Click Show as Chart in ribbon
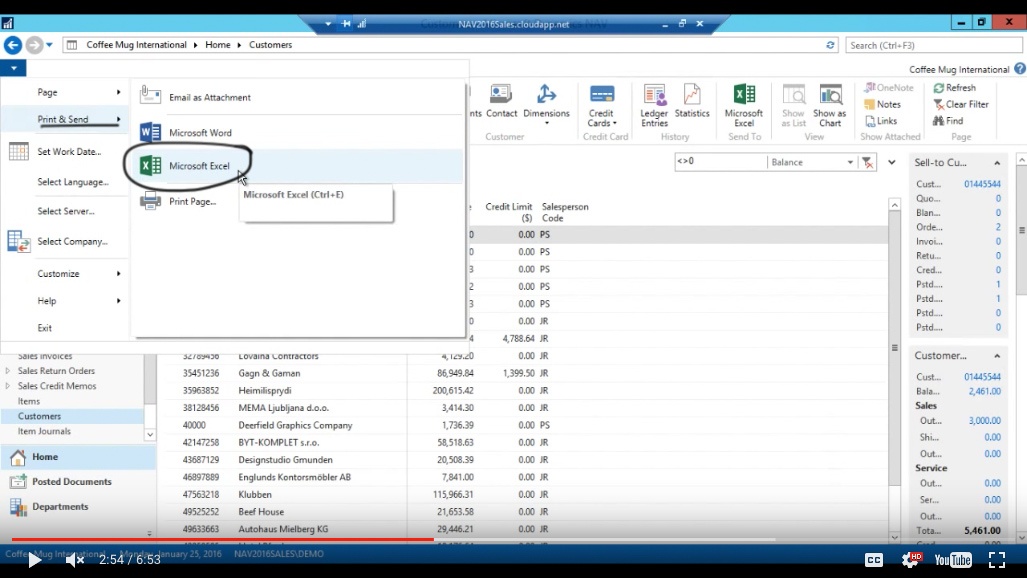Screen dimensions: 1027x578 click(830, 106)
